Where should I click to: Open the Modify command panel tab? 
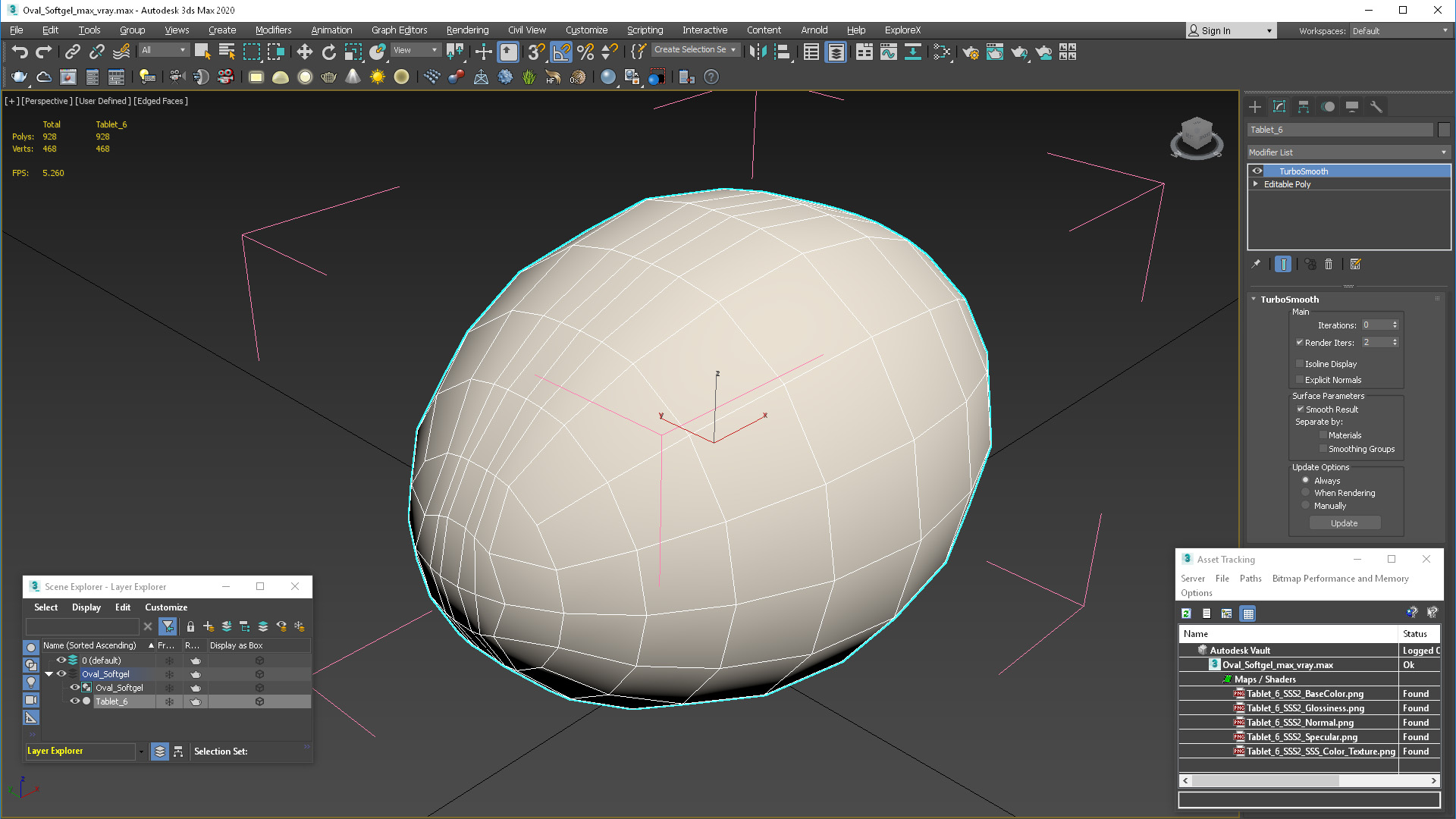(1279, 107)
